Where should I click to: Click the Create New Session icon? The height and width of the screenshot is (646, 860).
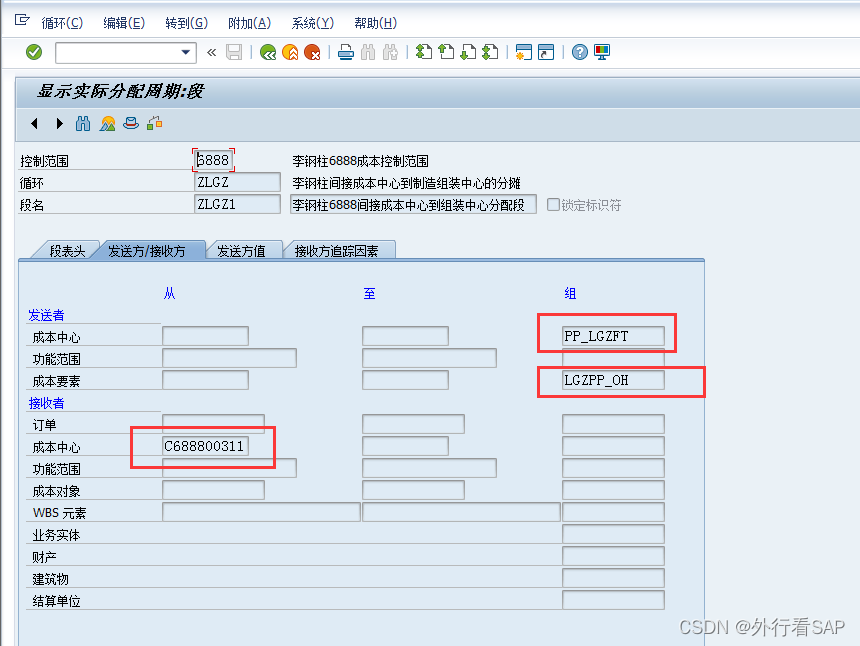point(524,53)
